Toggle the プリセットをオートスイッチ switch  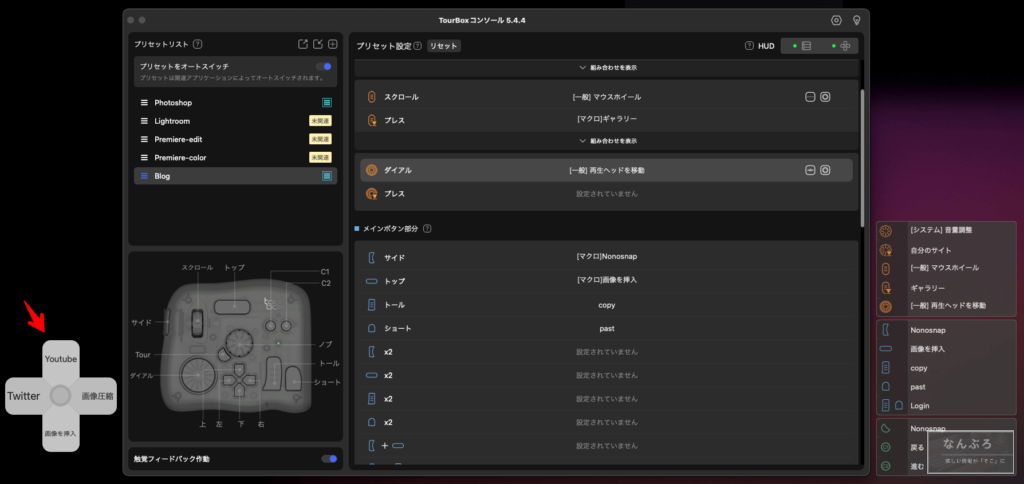324,66
